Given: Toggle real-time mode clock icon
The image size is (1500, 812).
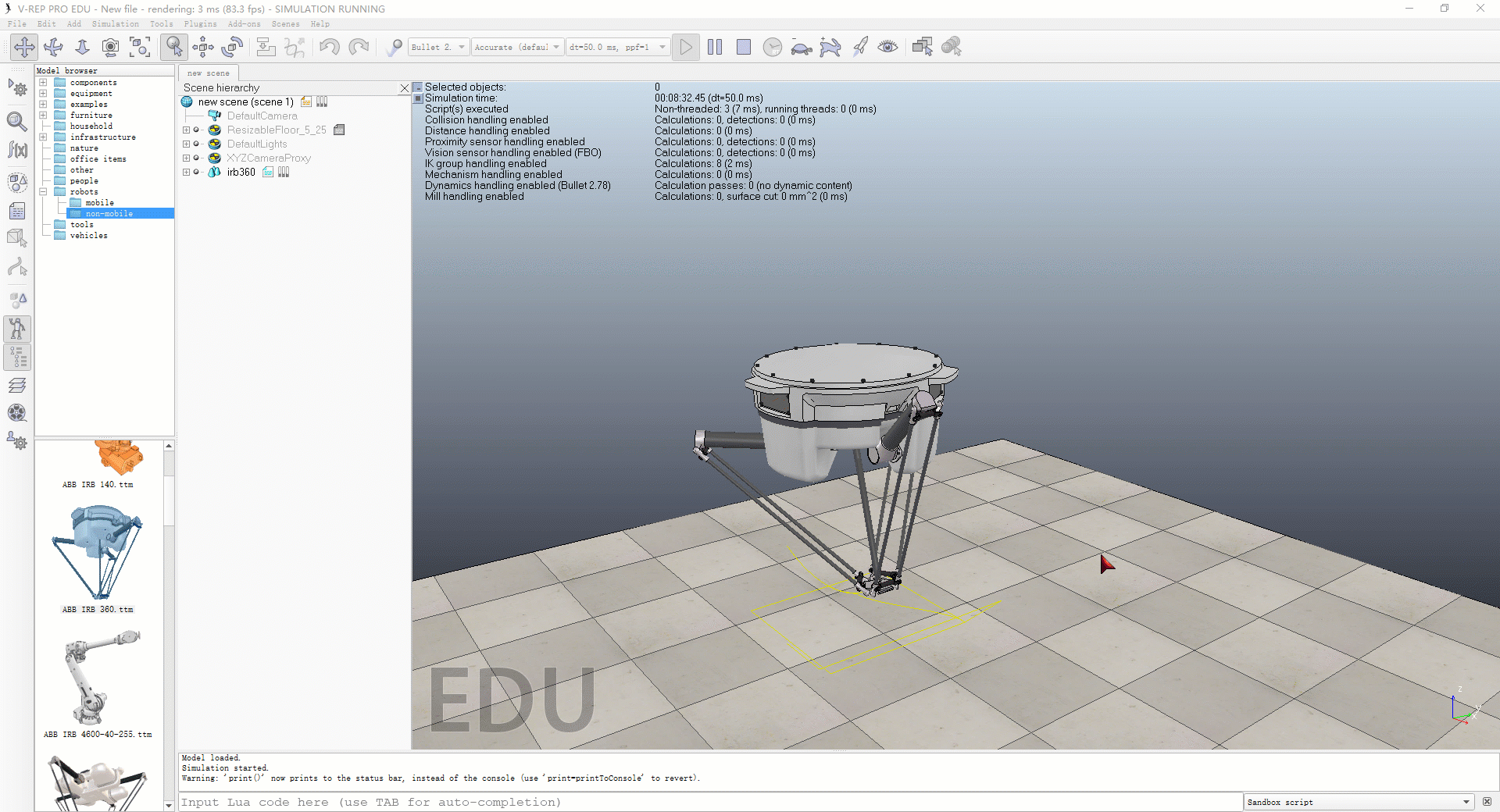Looking at the screenshot, I should (x=773, y=47).
